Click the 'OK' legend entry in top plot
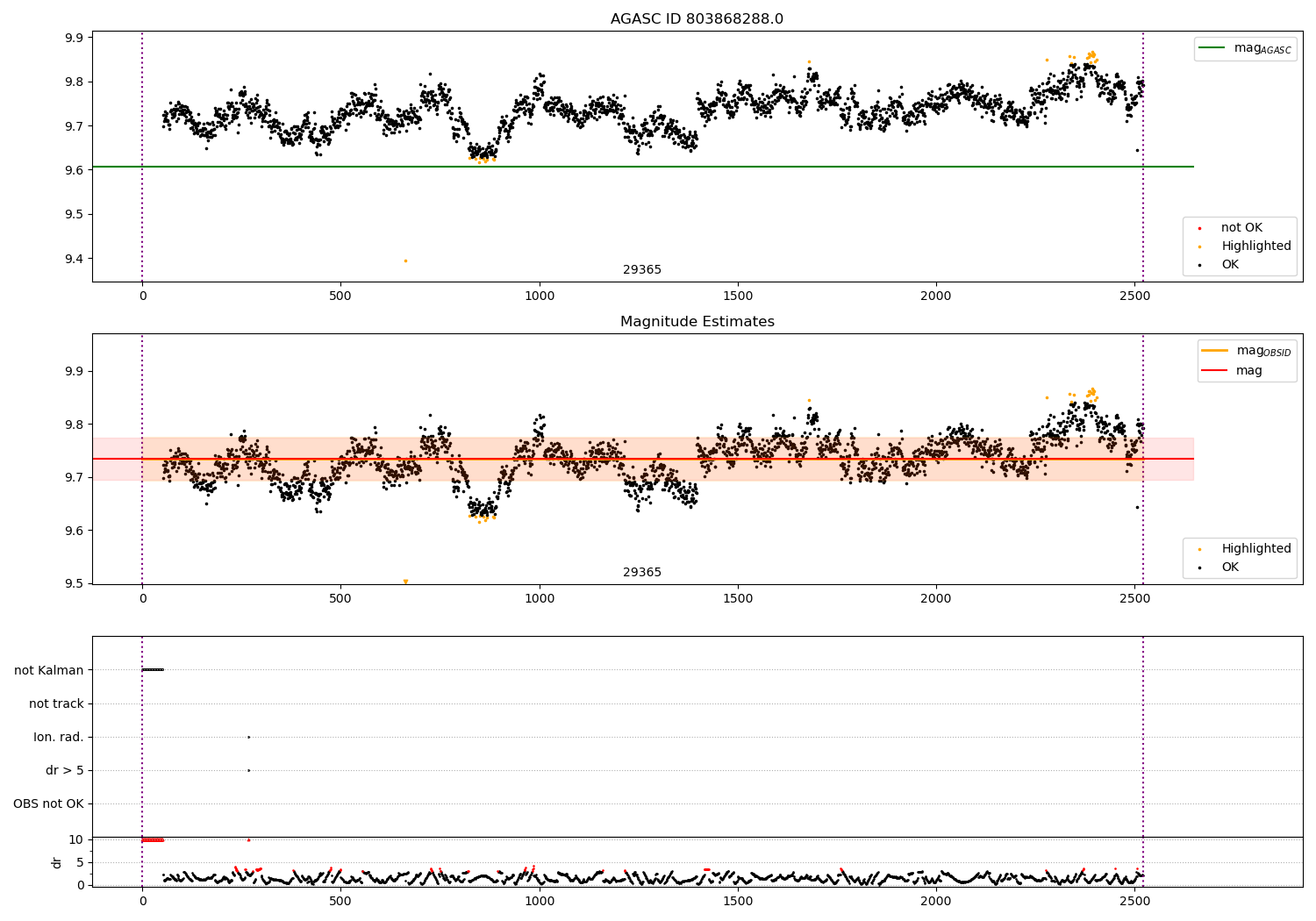This screenshot has width=1316, height=921. [x=1230, y=265]
